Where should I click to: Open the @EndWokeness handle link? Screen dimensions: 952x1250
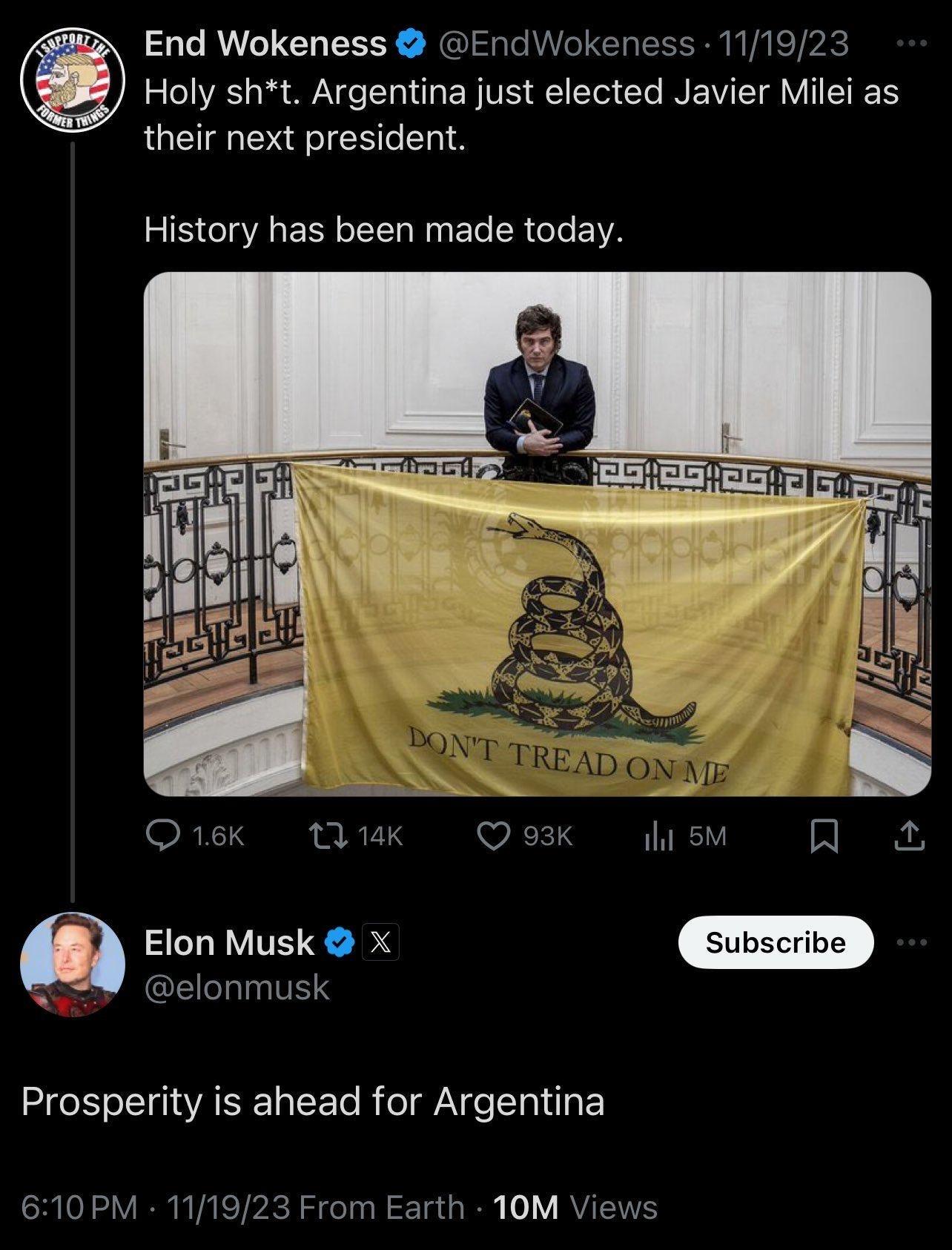[x=567, y=44]
